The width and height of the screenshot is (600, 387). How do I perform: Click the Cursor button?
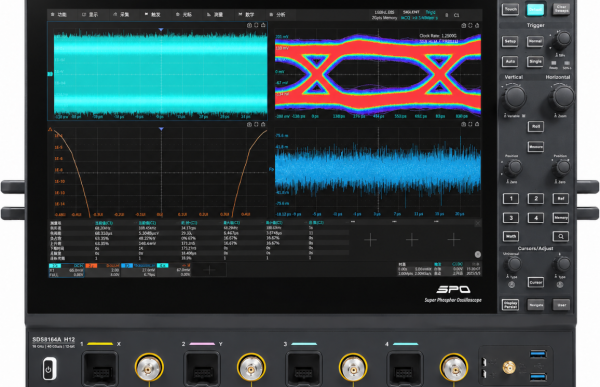tap(535, 282)
